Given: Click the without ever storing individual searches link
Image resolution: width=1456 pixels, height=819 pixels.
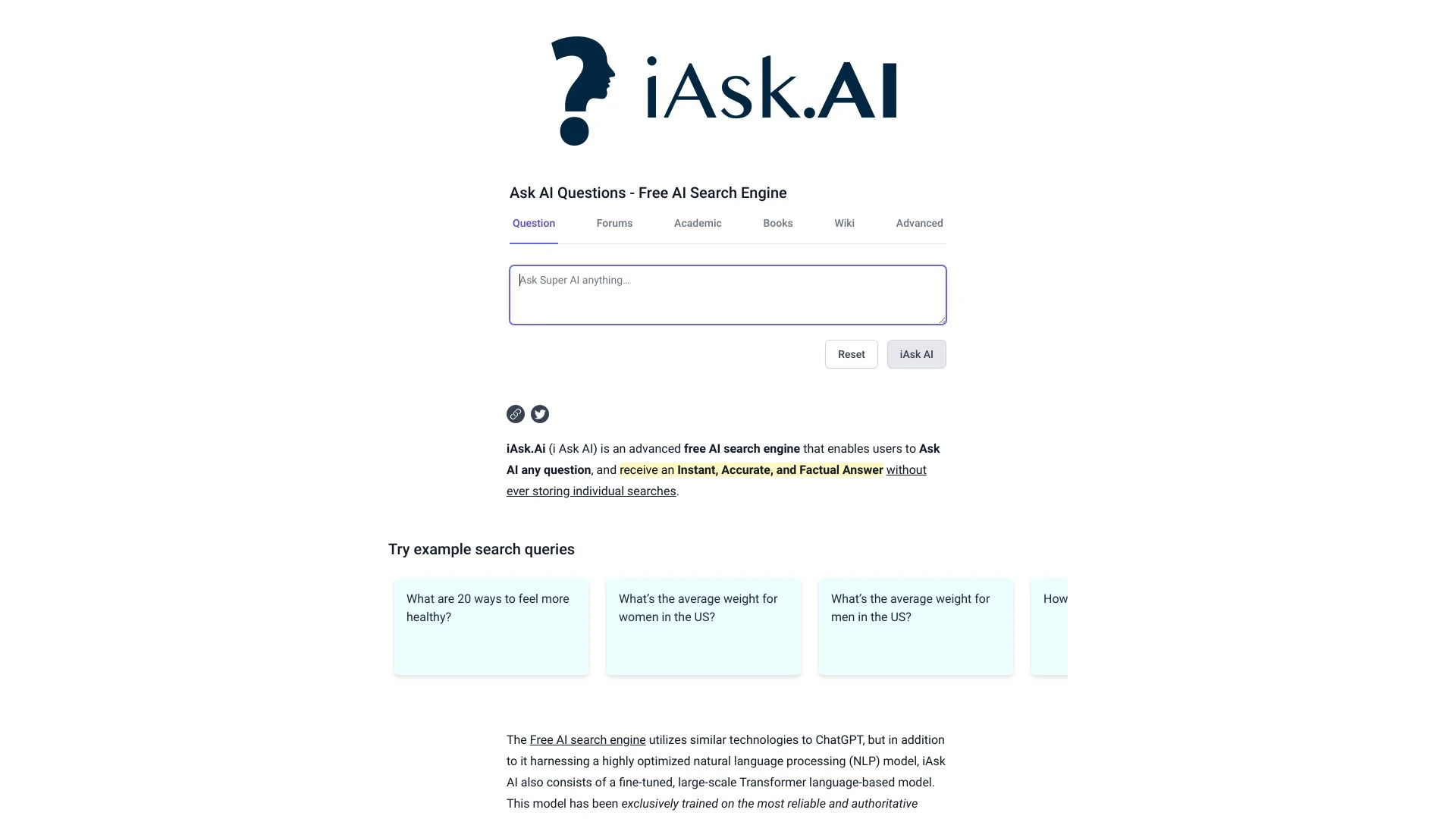Looking at the screenshot, I should (x=716, y=480).
